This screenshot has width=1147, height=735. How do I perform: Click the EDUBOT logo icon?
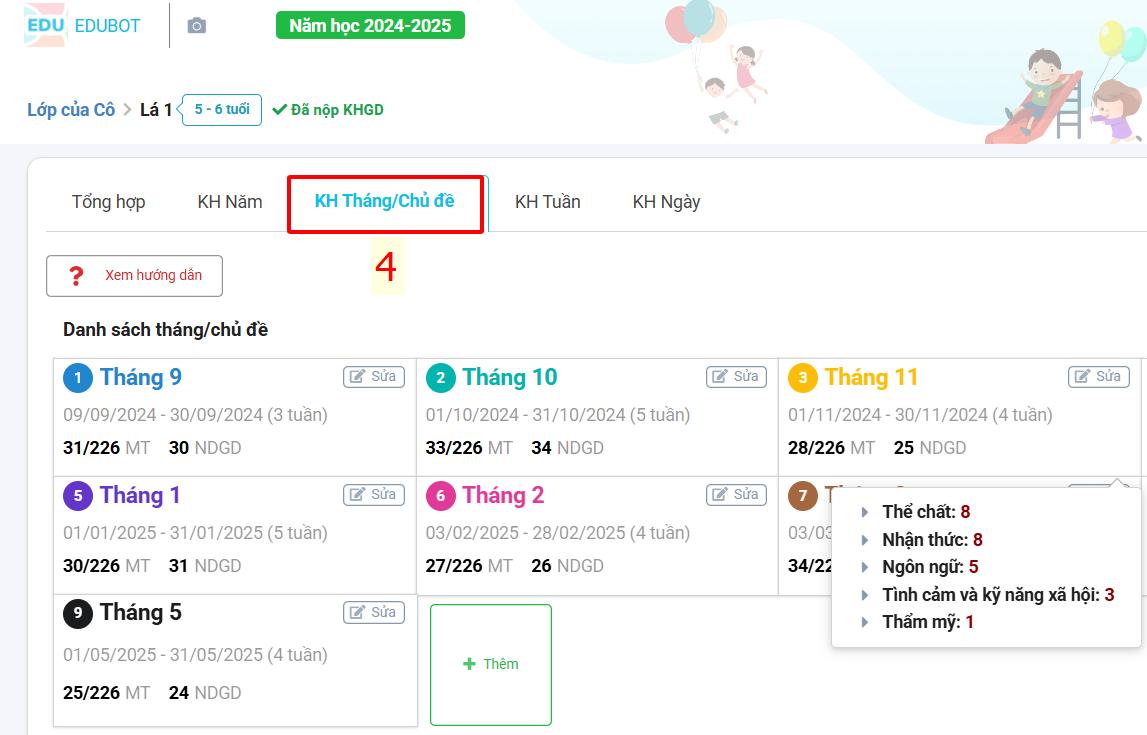pyautogui.click(x=45, y=25)
